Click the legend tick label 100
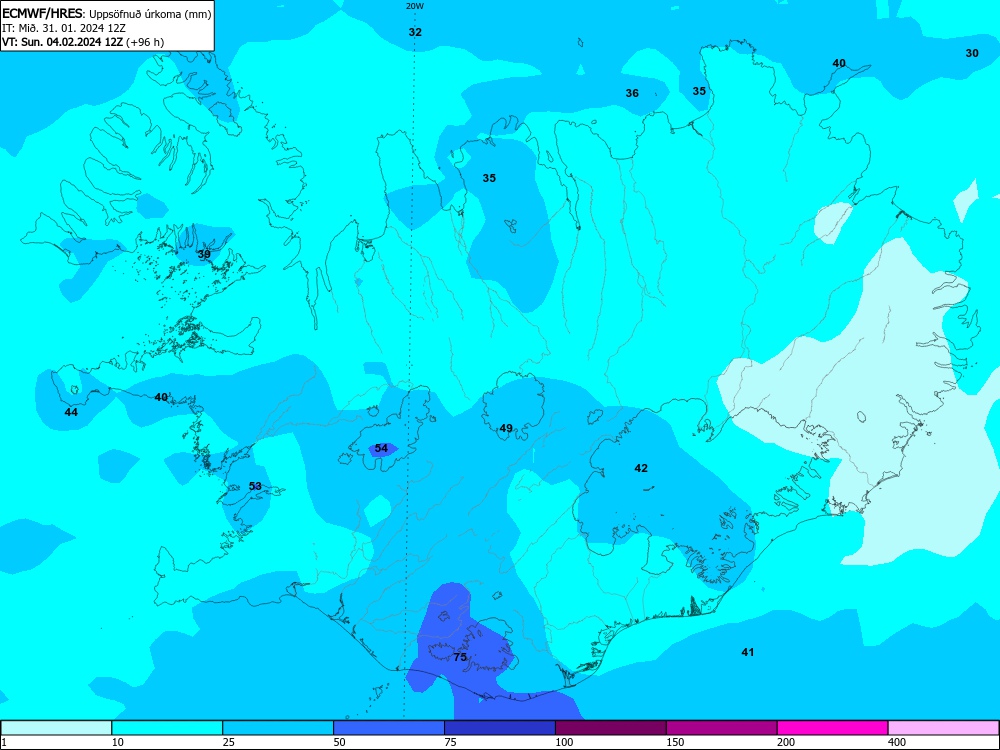Viewport: 1000px width, 750px height. 564,742
